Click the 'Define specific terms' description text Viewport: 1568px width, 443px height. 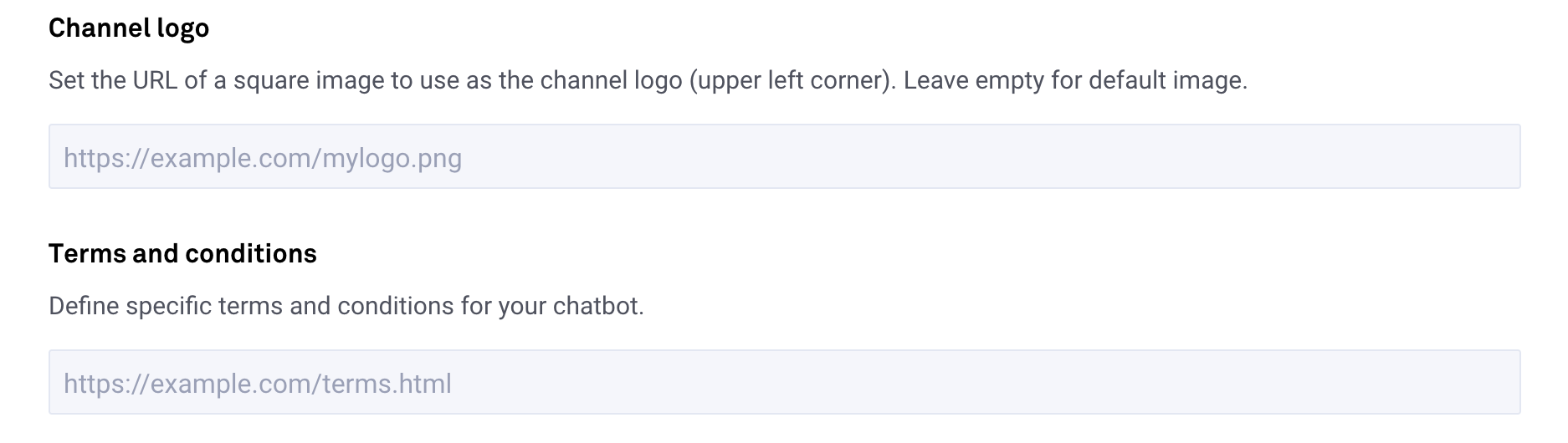point(346,306)
